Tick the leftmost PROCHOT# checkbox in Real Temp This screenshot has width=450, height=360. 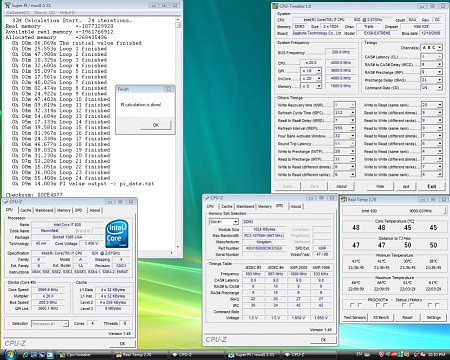click(x=352, y=305)
